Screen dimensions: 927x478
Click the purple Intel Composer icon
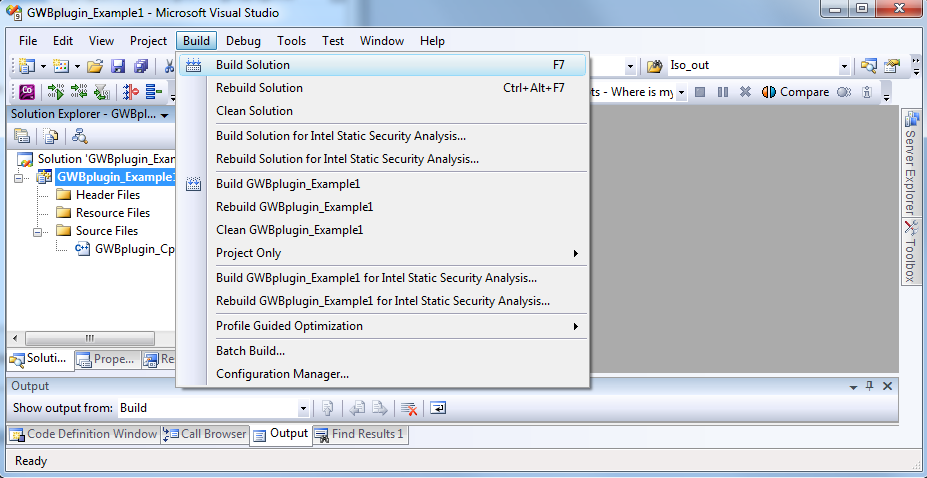click(27, 92)
